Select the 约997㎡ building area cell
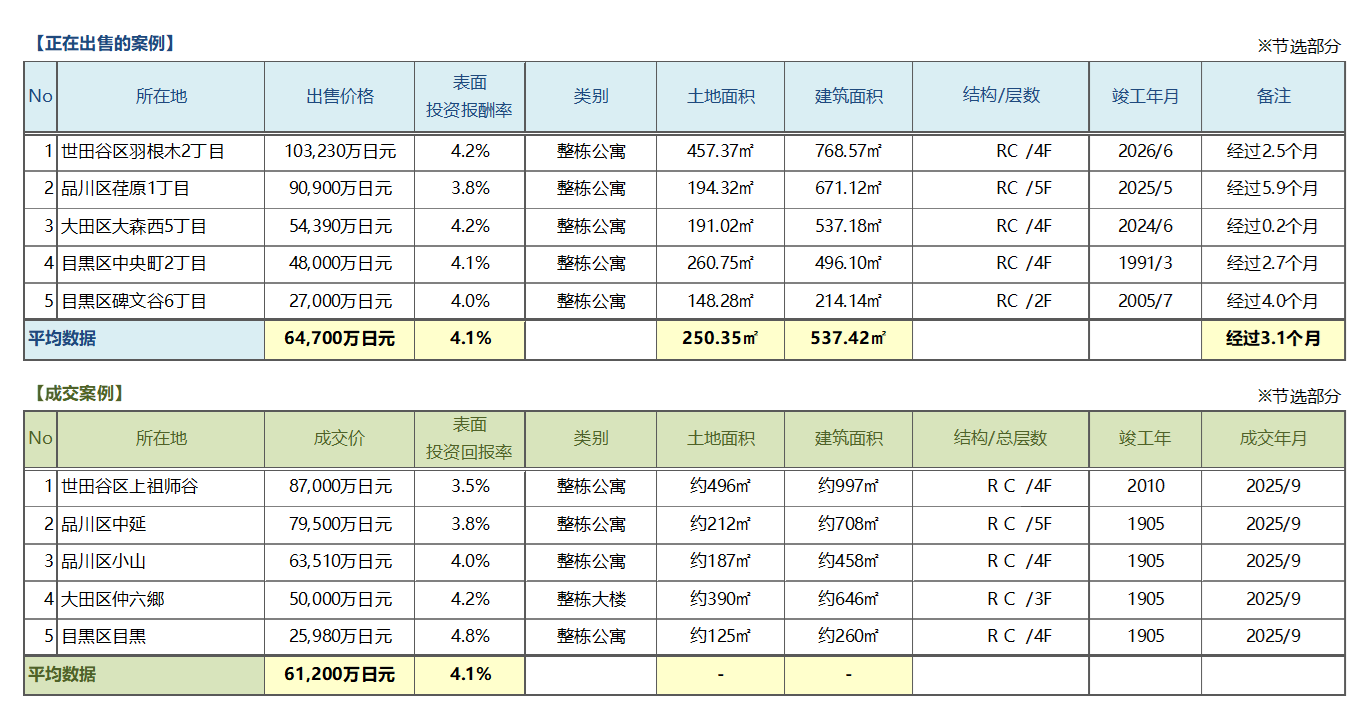The image size is (1370, 711). coord(848,487)
